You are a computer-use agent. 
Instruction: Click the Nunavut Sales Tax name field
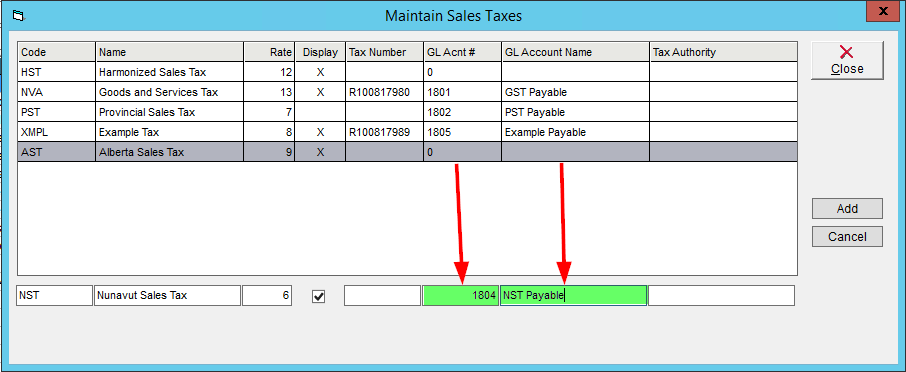coord(167,295)
